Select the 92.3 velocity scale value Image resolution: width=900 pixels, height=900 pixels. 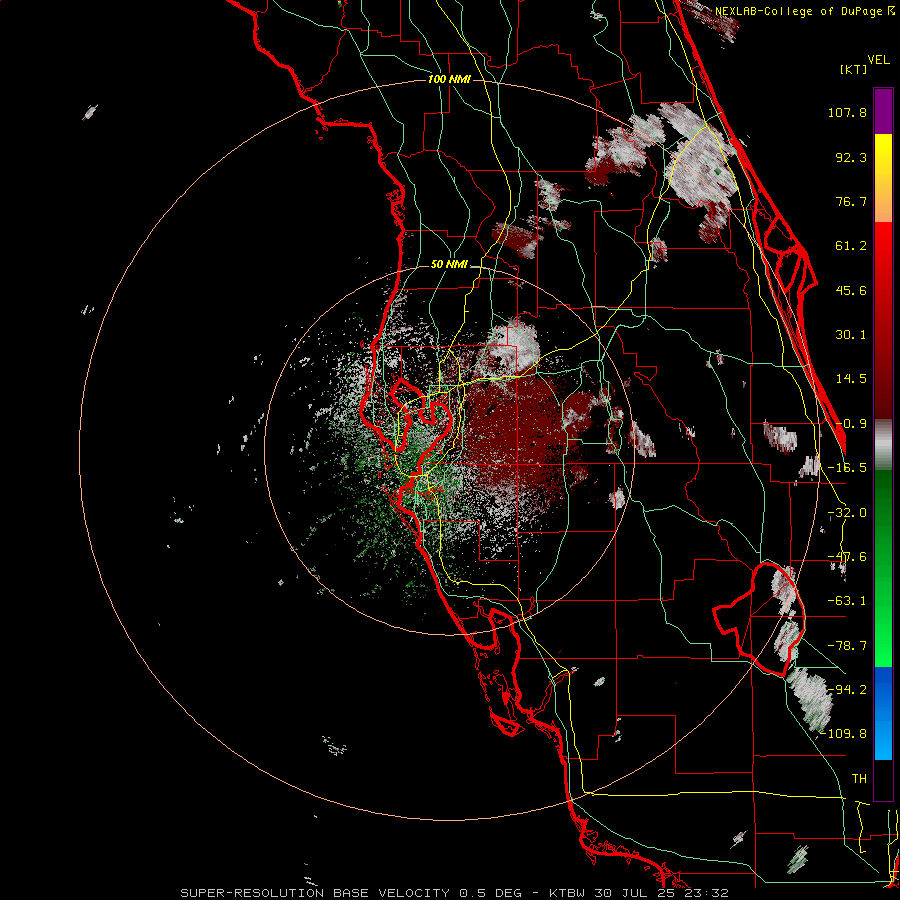coord(851,157)
